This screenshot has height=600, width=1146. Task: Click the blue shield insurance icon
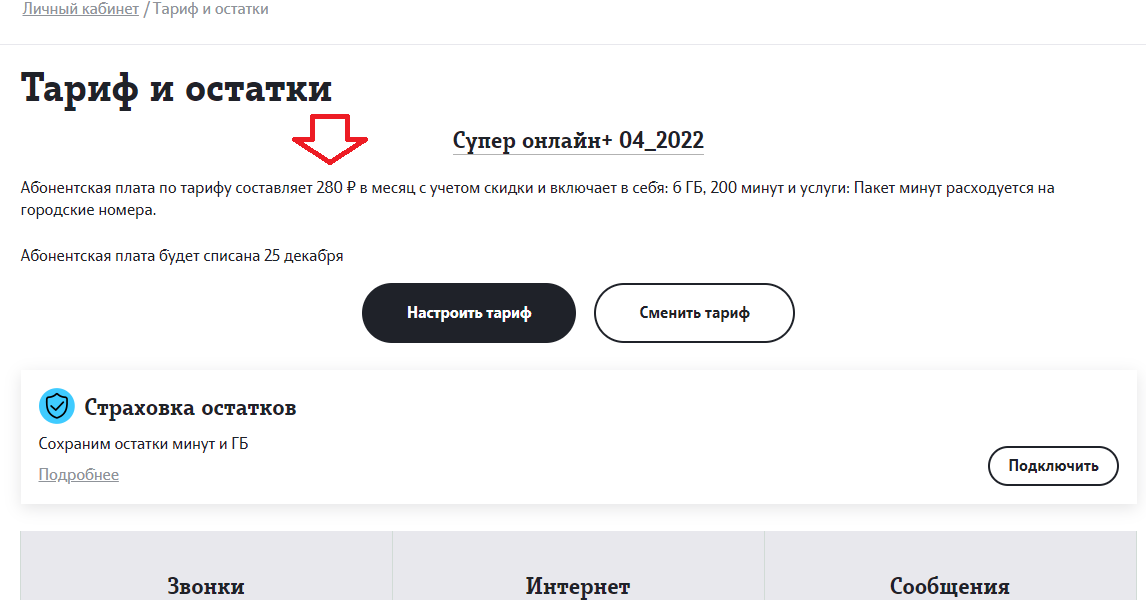[56, 406]
